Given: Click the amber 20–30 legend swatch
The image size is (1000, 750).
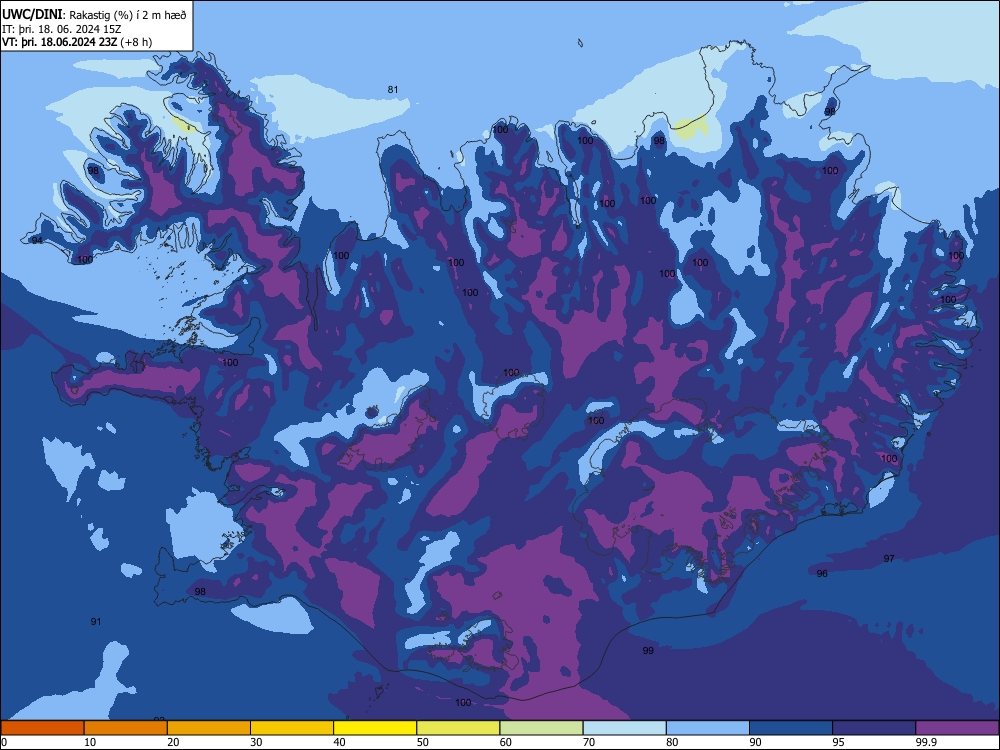Looking at the screenshot, I should [x=209, y=728].
